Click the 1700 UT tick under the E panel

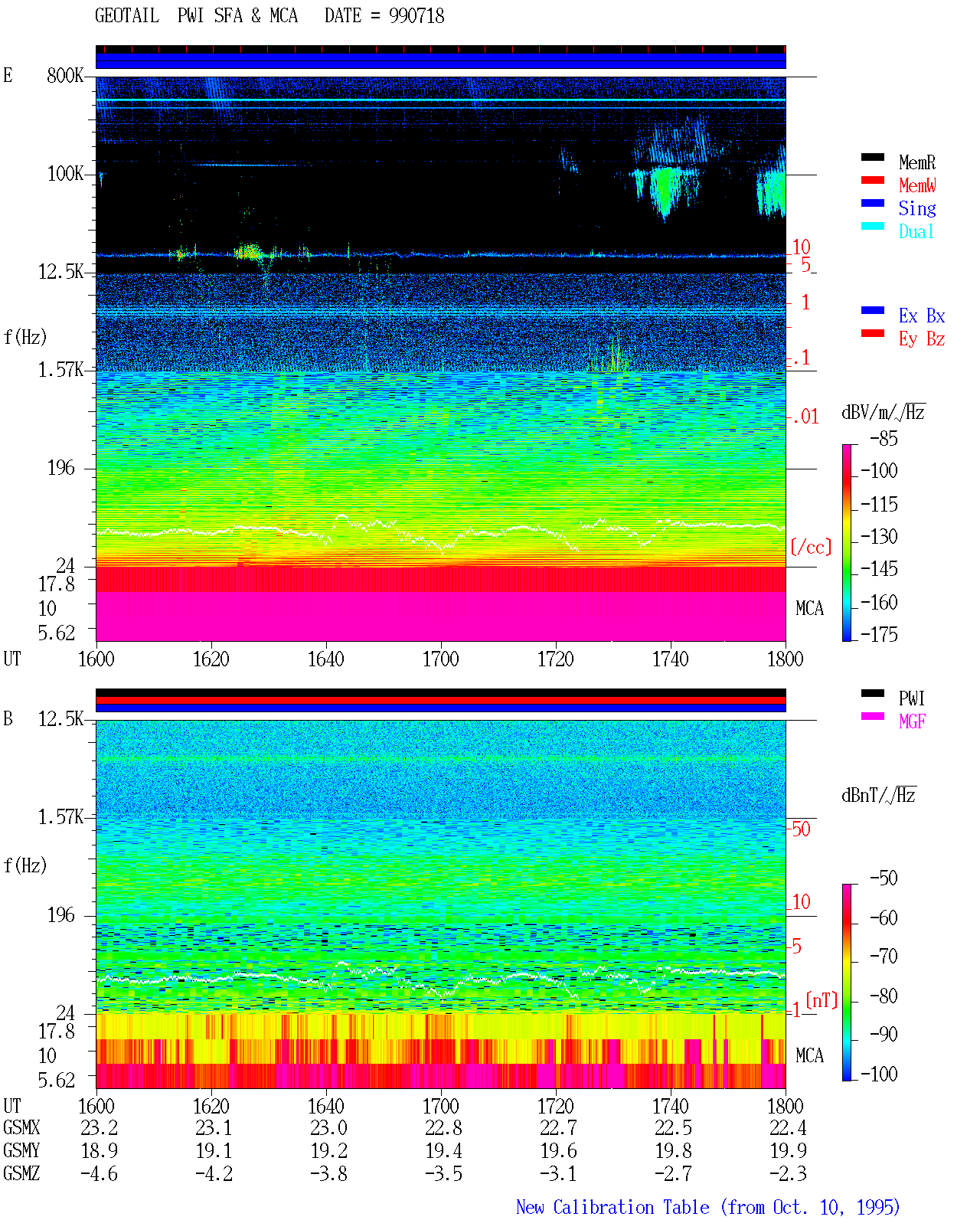[x=441, y=659]
